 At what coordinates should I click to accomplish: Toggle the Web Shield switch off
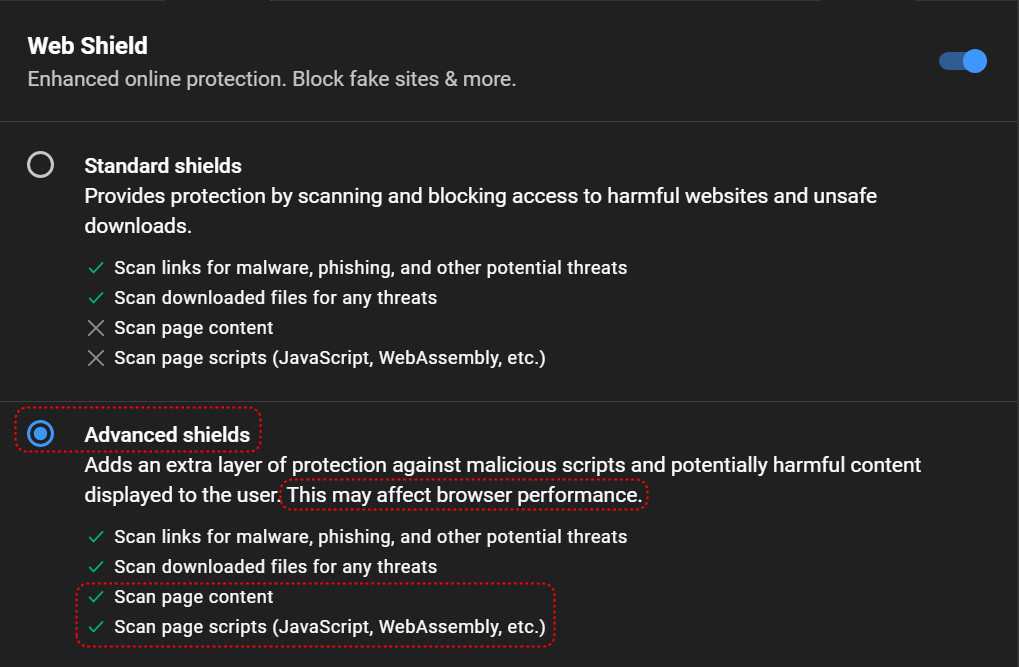coord(963,62)
